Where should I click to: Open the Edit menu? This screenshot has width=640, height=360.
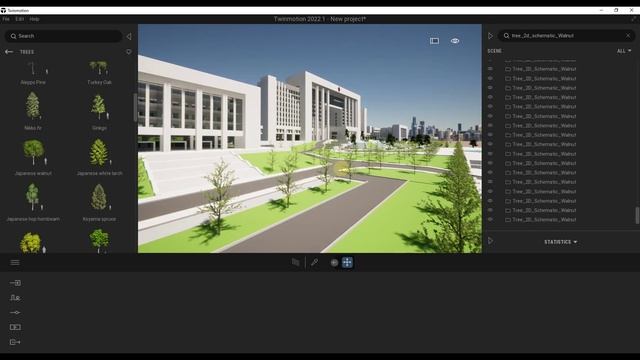20,19
